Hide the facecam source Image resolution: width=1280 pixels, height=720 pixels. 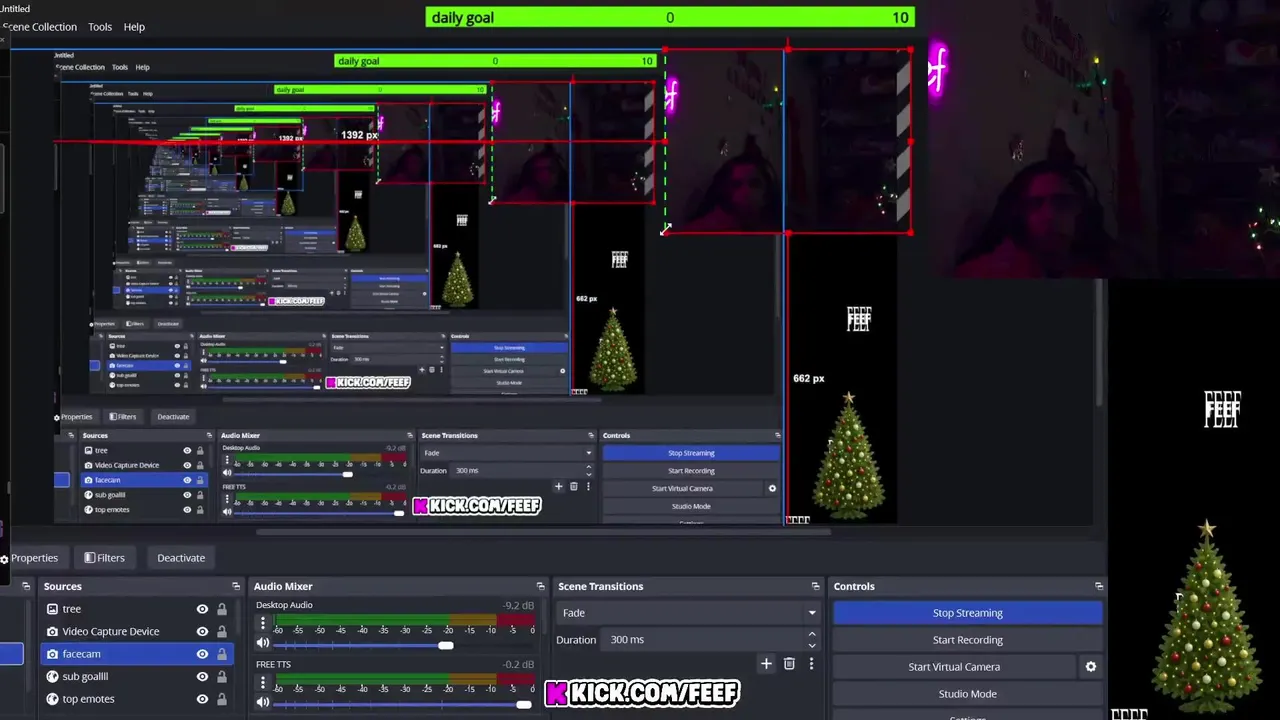pyautogui.click(x=202, y=654)
